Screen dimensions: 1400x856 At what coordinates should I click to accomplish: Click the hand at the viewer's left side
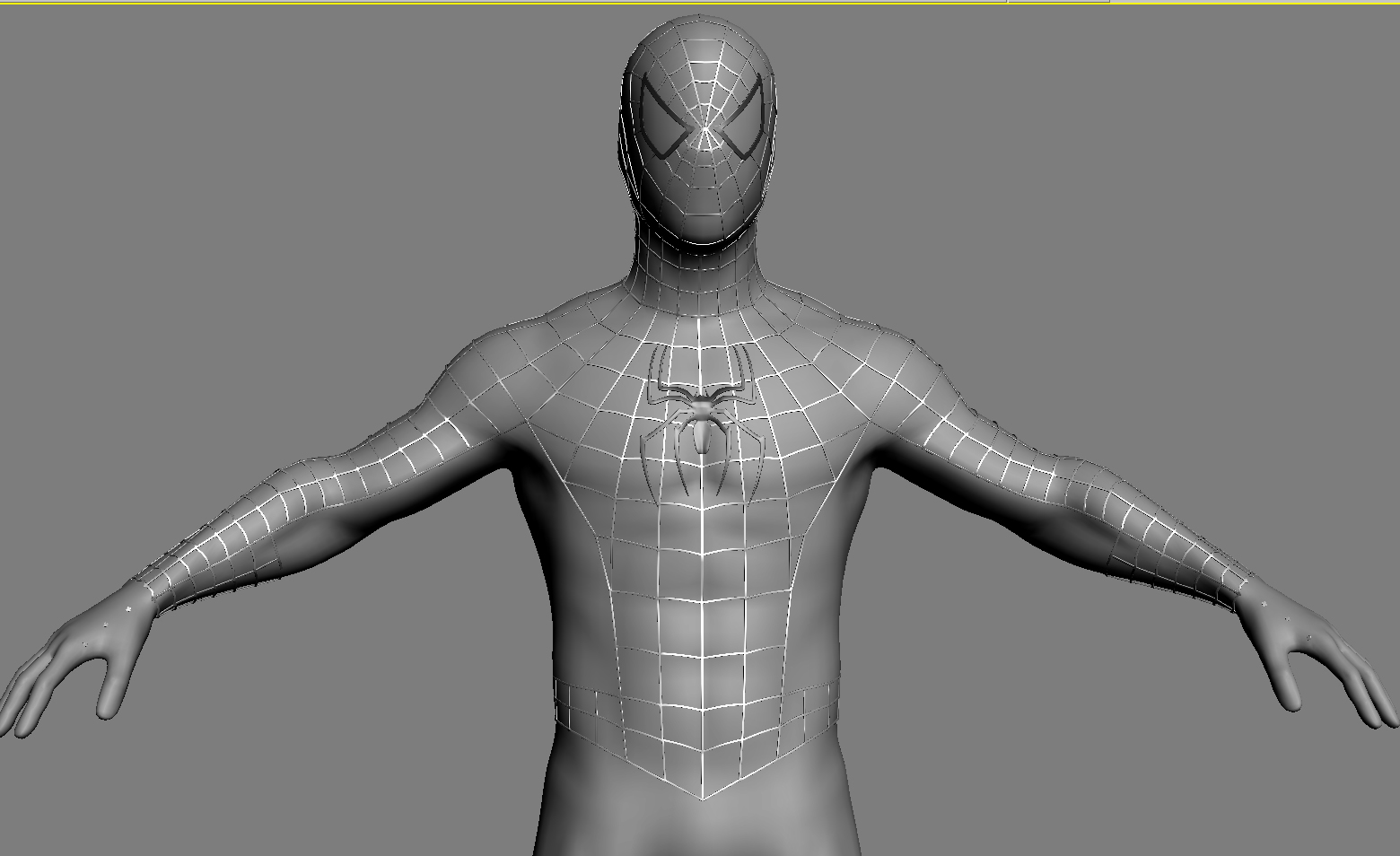pyautogui.click(x=78, y=657)
